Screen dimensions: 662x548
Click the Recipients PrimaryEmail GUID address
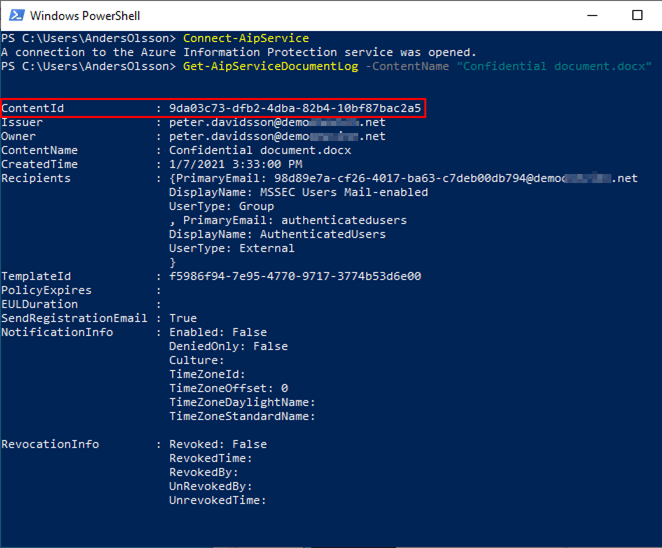click(x=400, y=178)
